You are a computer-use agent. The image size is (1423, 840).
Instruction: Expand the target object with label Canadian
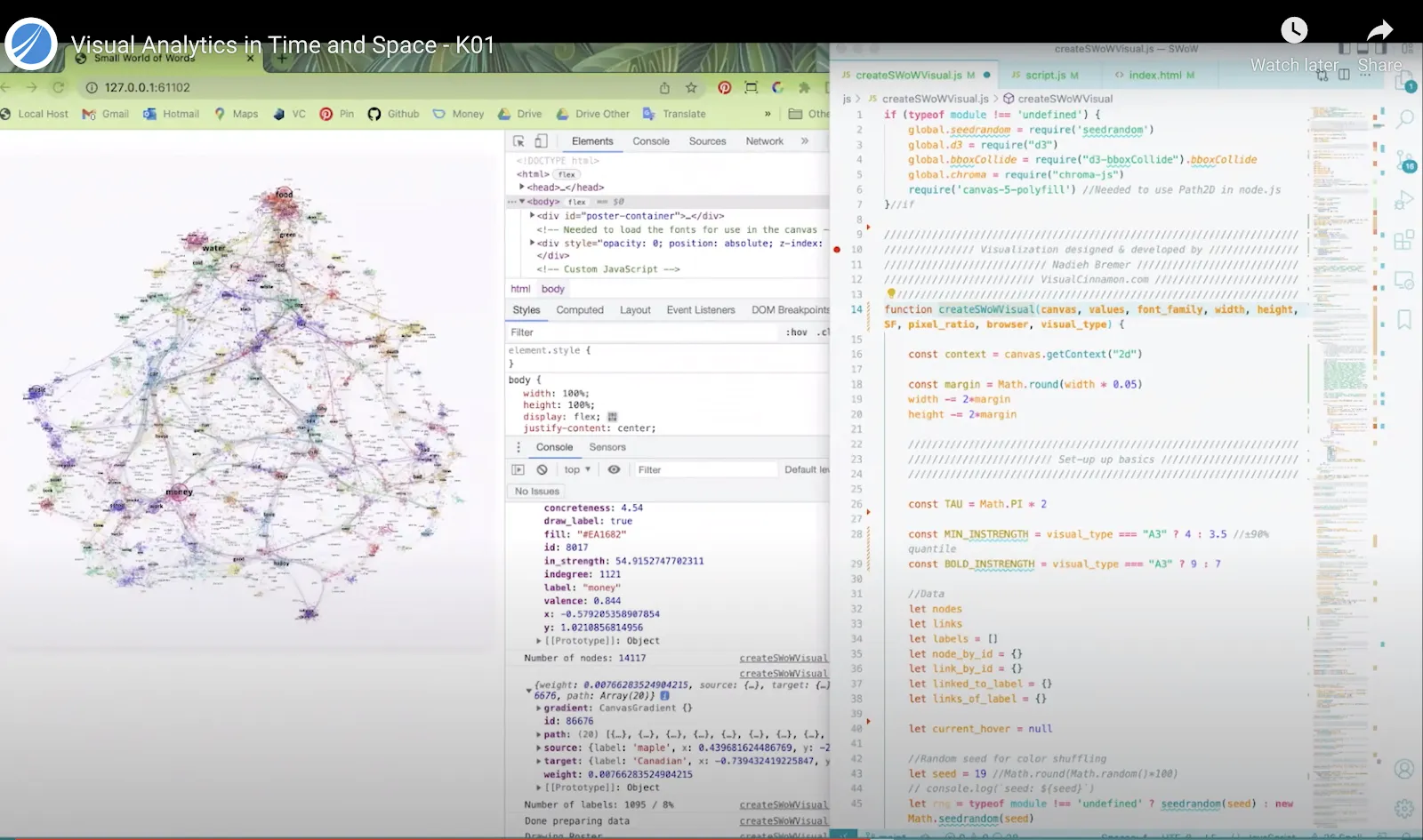click(x=538, y=761)
